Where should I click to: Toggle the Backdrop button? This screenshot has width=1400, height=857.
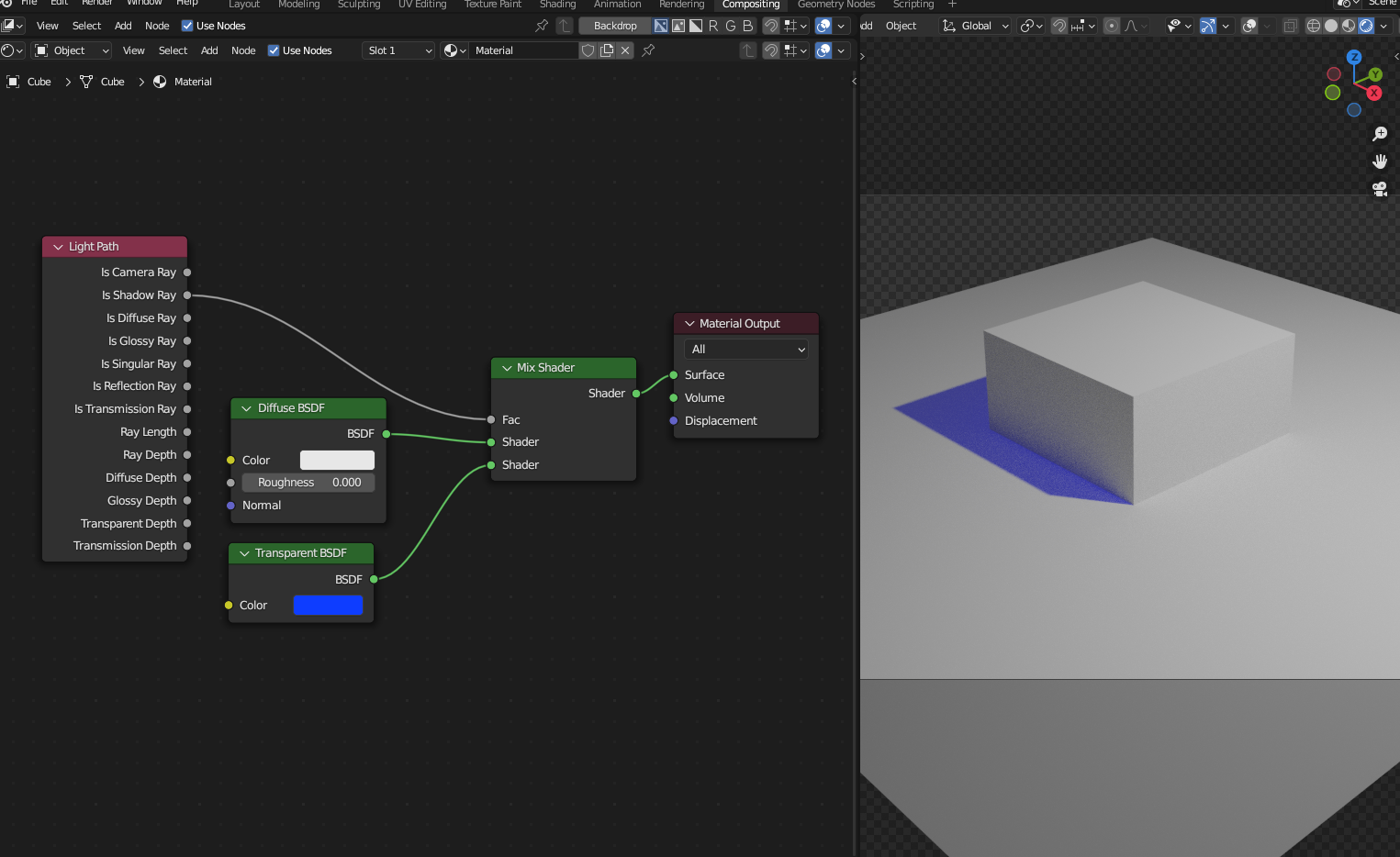[x=615, y=26]
